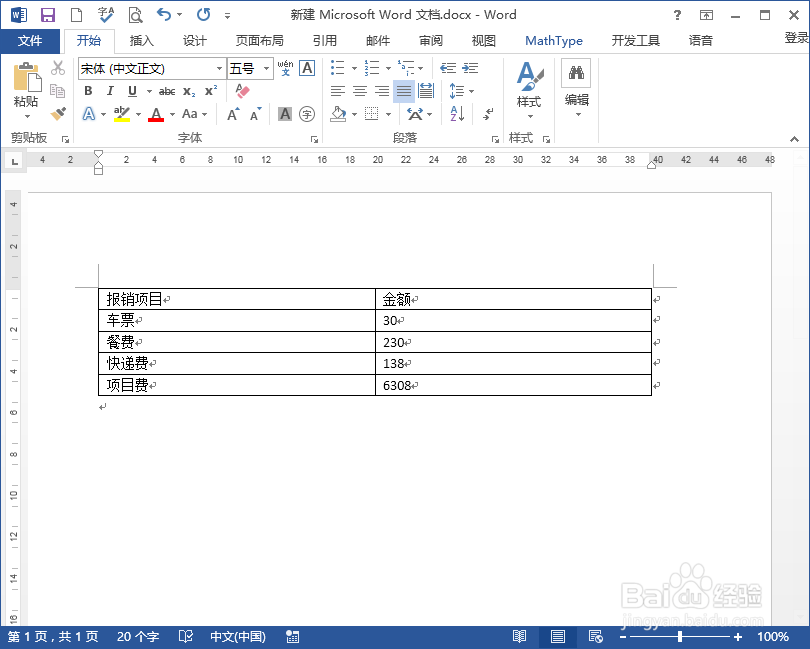Viewport: 810px width, 649px height.
Task: Toggle Bold formatting
Action: (x=88, y=91)
